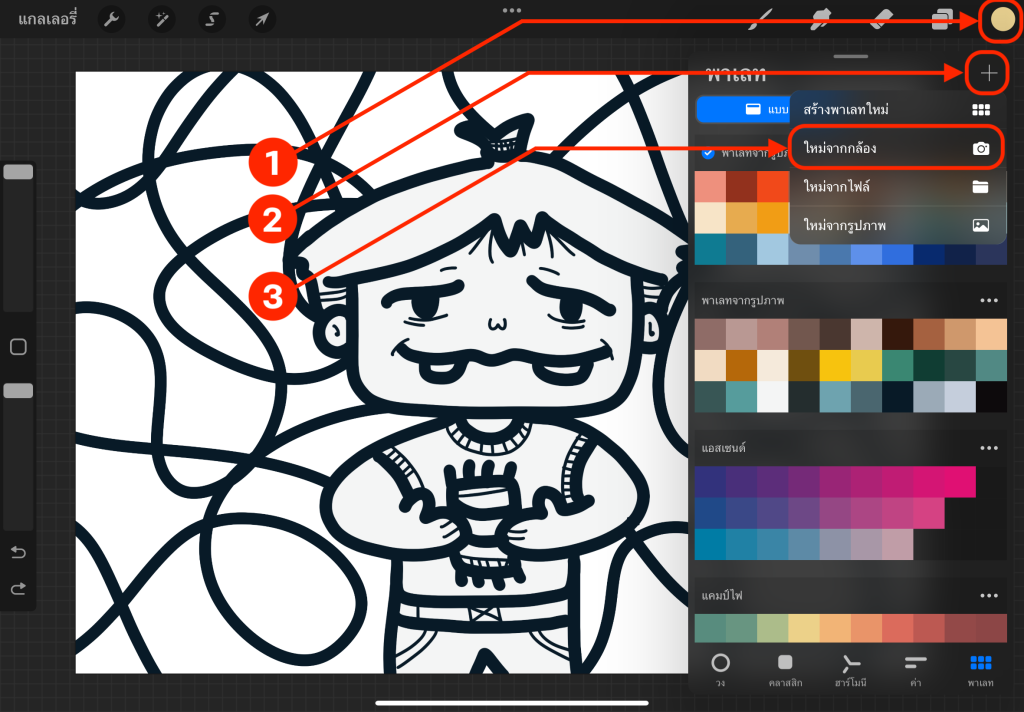Screen dimensions: 1024x712
Task: Toggle the default palette checkmark
Action: [x=708, y=153]
